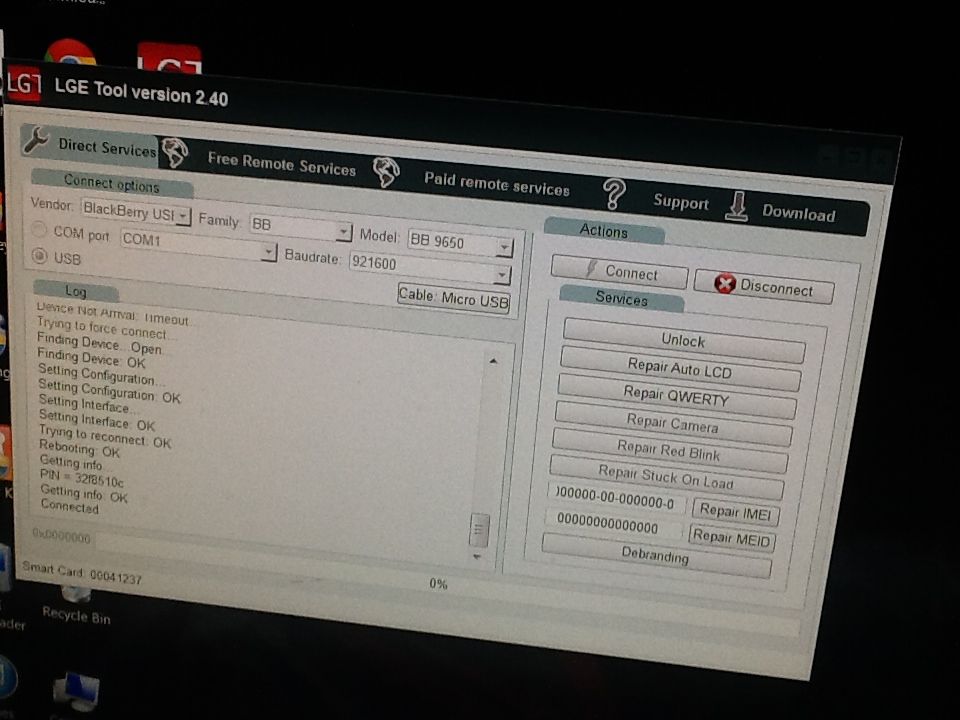Open the Model dropdown showing BB 9650
This screenshot has width=960, height=720.
point(460,243)
